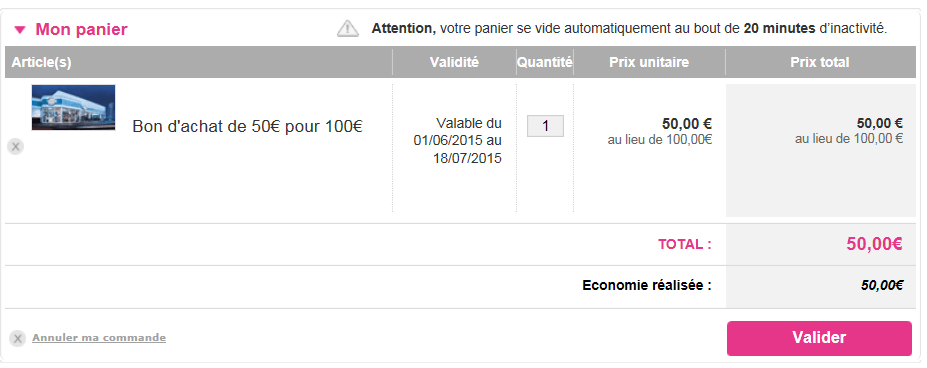
Task: Click the 20 minutes inactivity warning text
Action: pyautogui.click(x=629, y=28)
